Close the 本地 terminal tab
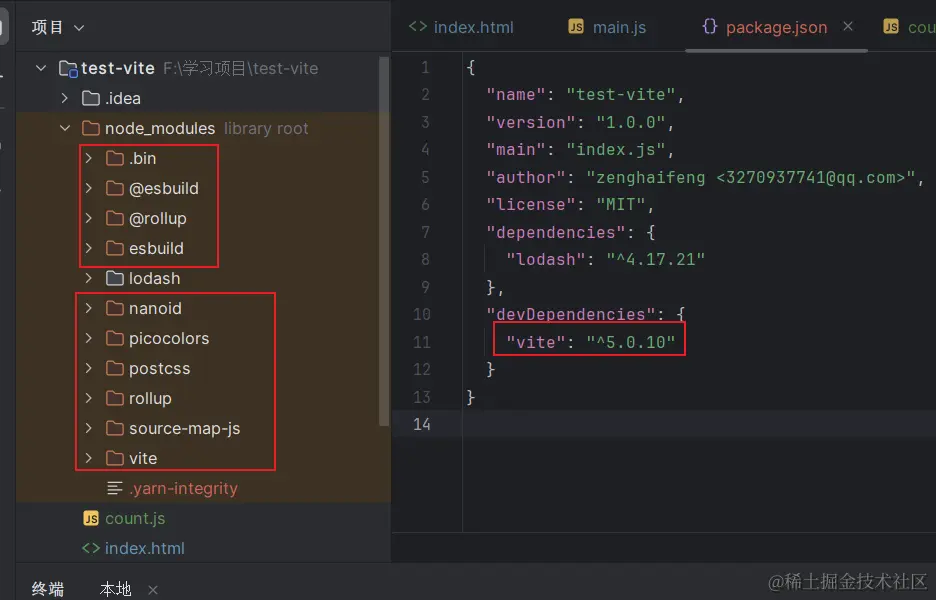 click(x=153, y=590)
